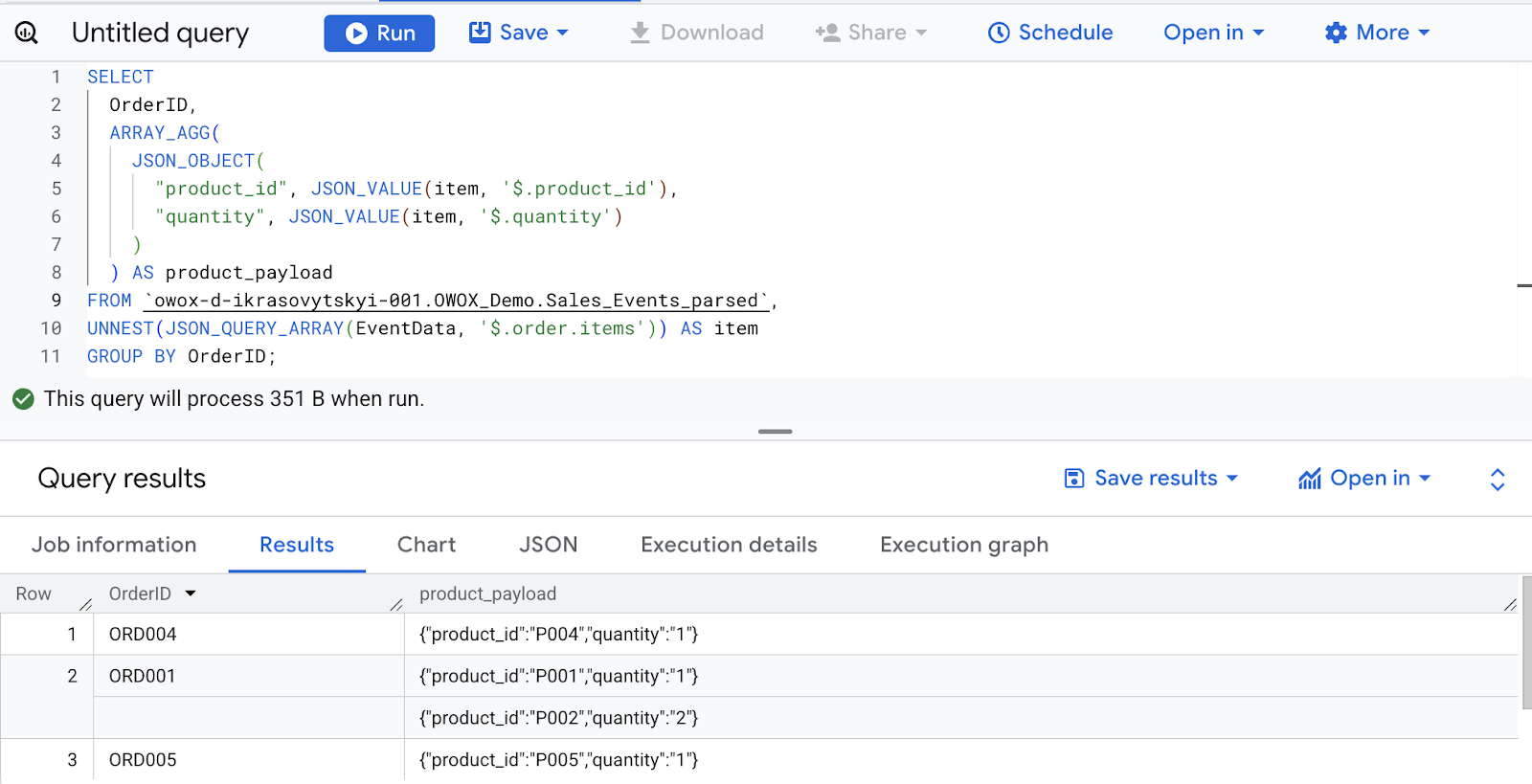The height and width of the screenshot is (784, 1532).
Task: Open the Save results dropdown
Action: tap(1151, 478)
